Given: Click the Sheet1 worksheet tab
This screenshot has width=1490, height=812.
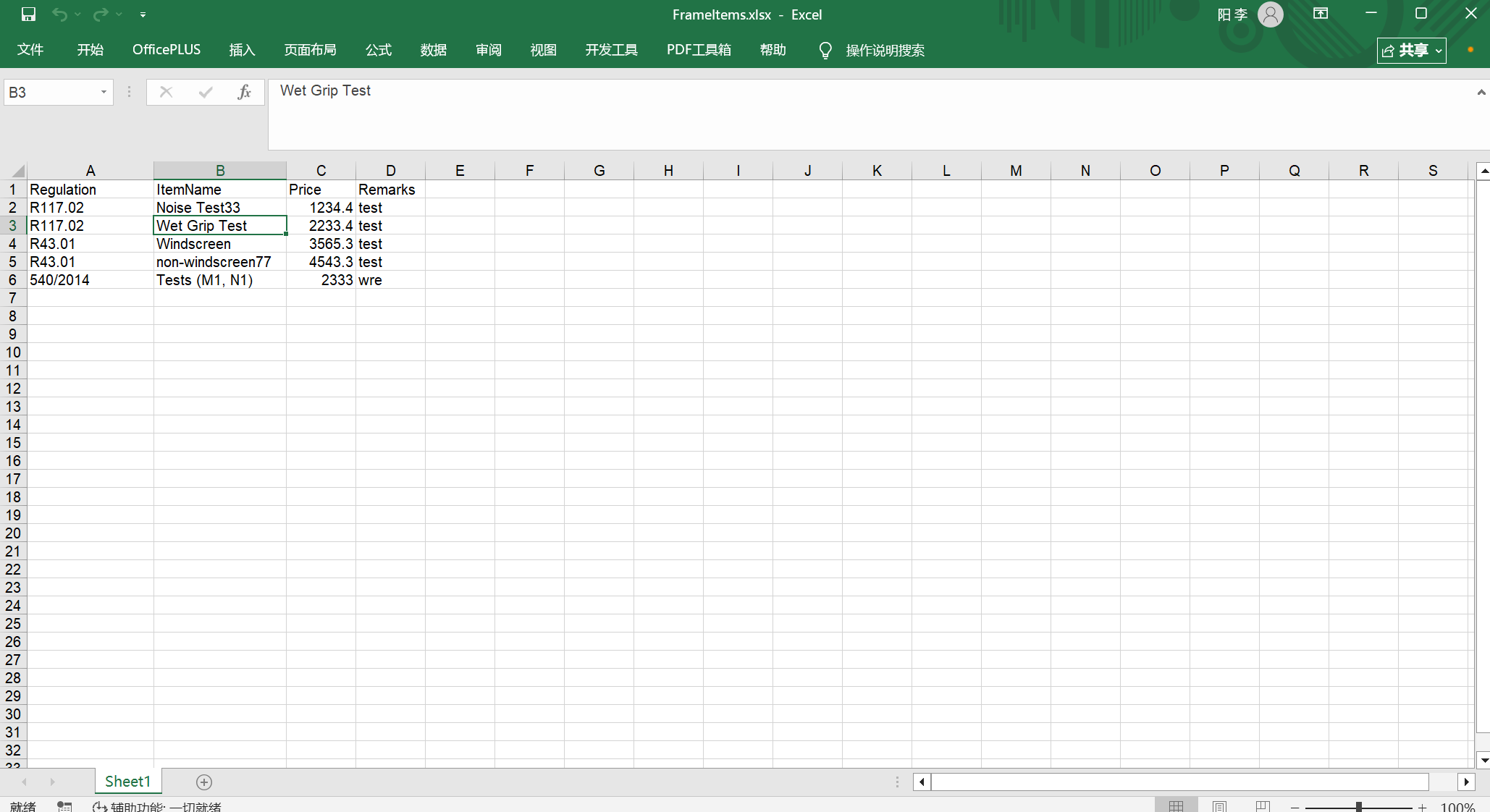Looking at the screenshot, I should point(127,782).
